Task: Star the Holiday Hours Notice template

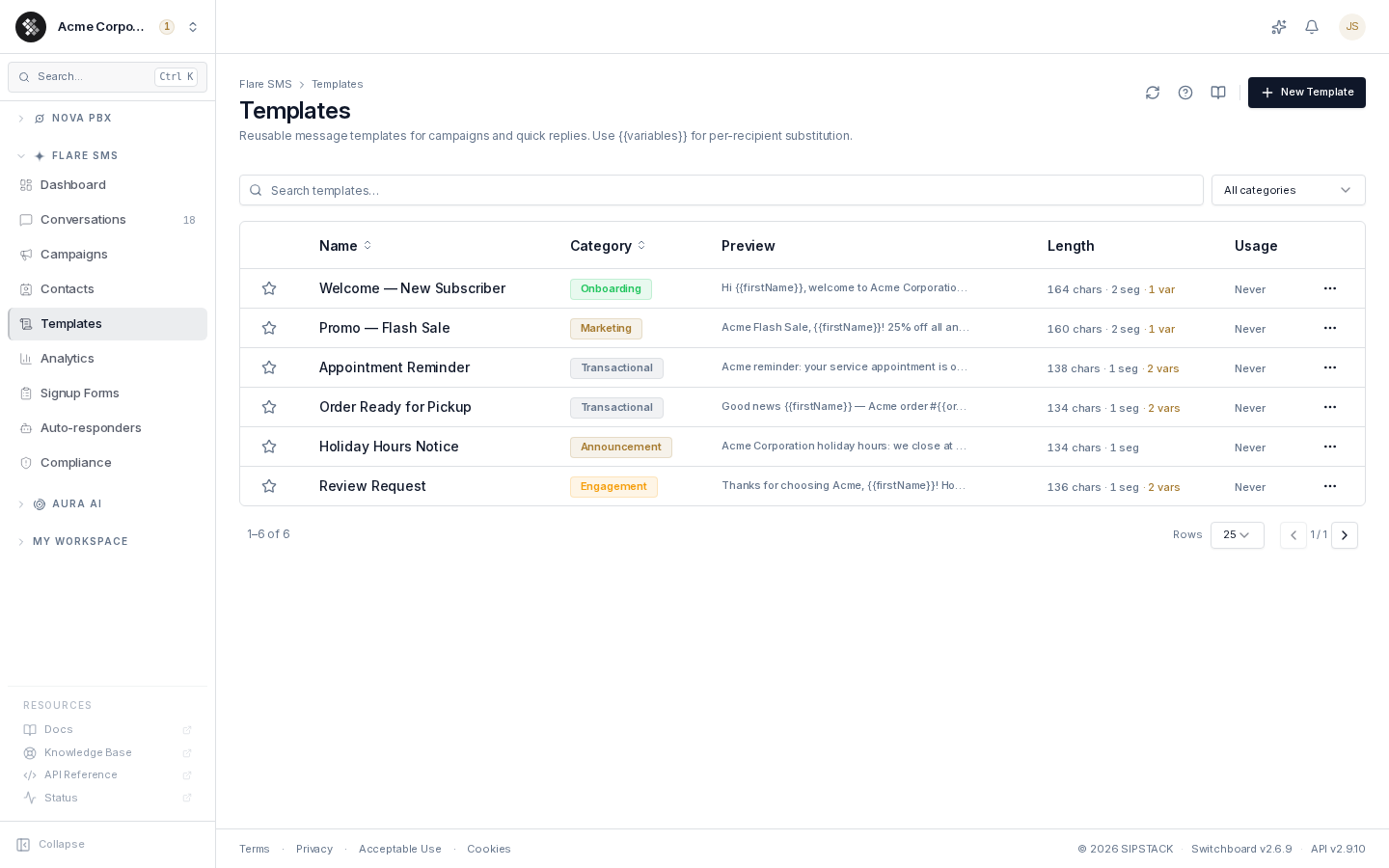Action: (269, 447)
